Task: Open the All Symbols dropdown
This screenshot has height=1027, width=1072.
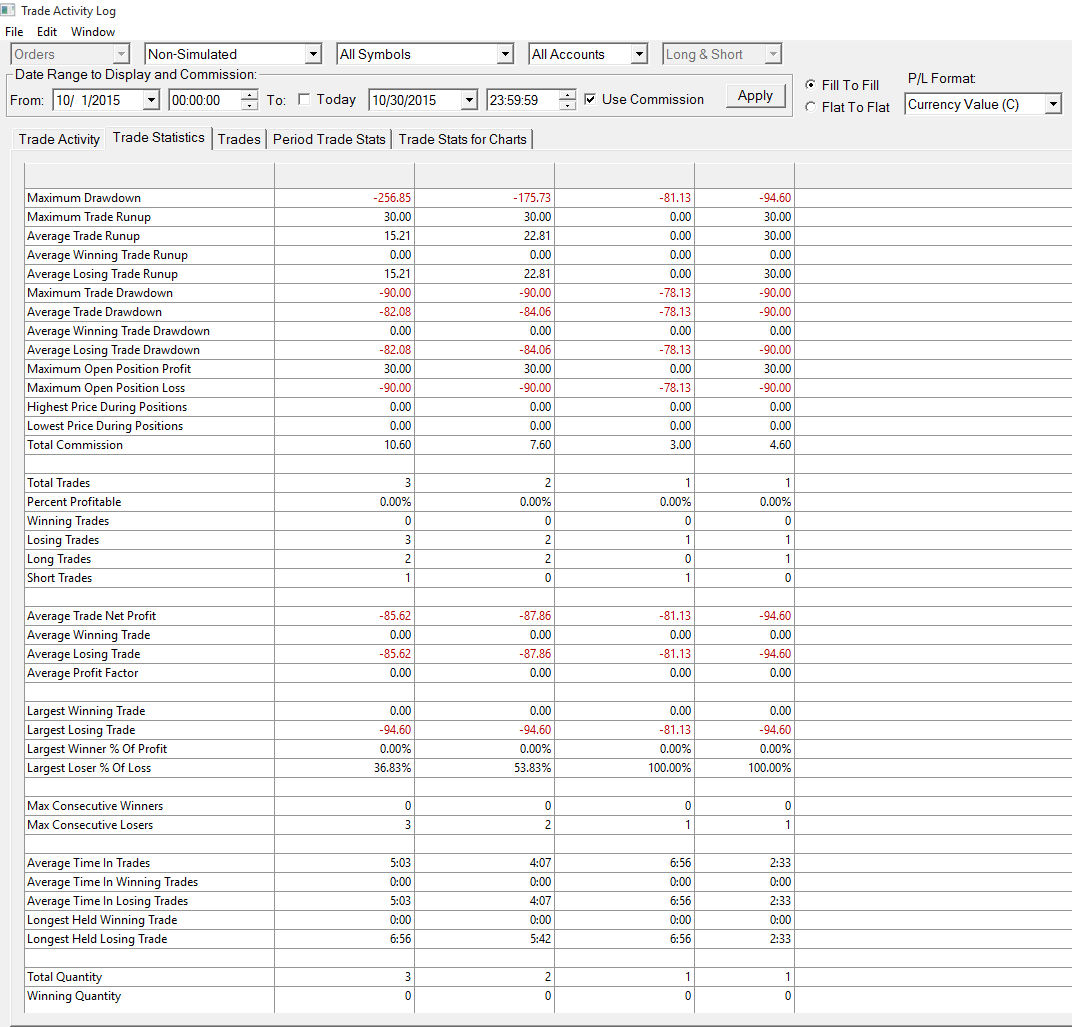Action: 505,54
